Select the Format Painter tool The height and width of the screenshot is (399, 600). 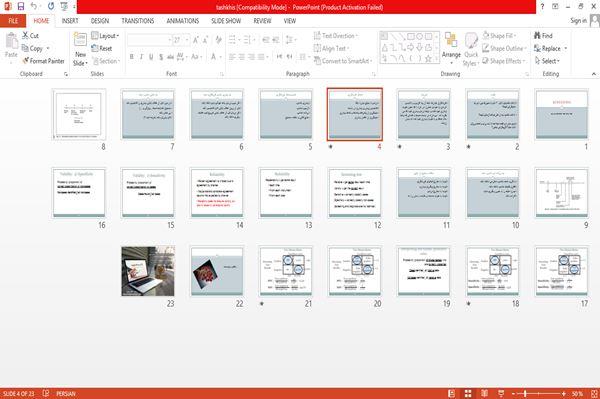43,61
